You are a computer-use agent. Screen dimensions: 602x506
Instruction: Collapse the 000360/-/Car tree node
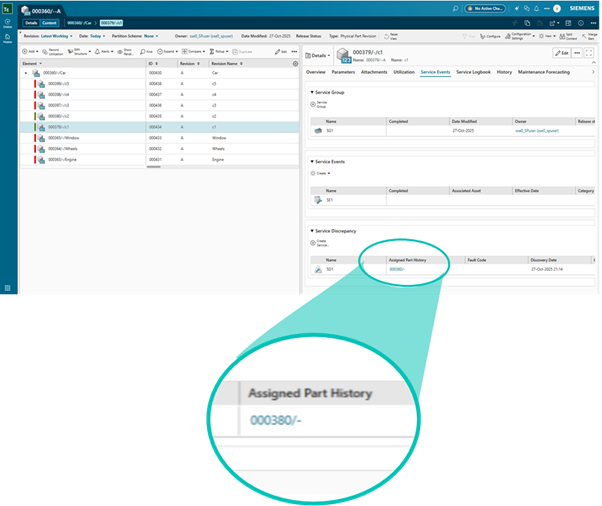(x=27, y=73)
